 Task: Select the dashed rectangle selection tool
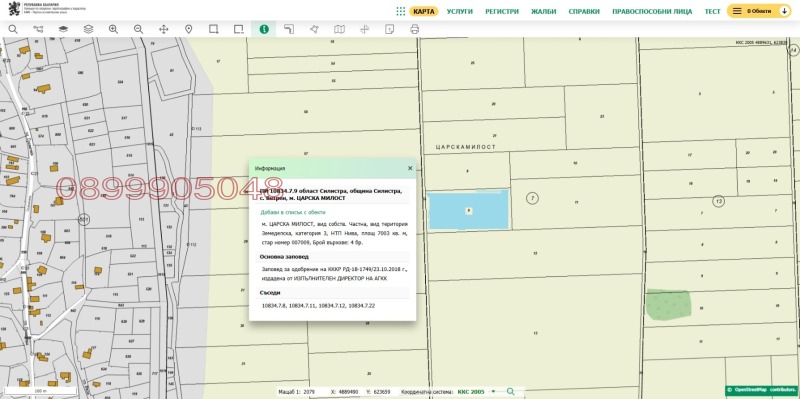point(239,29)
